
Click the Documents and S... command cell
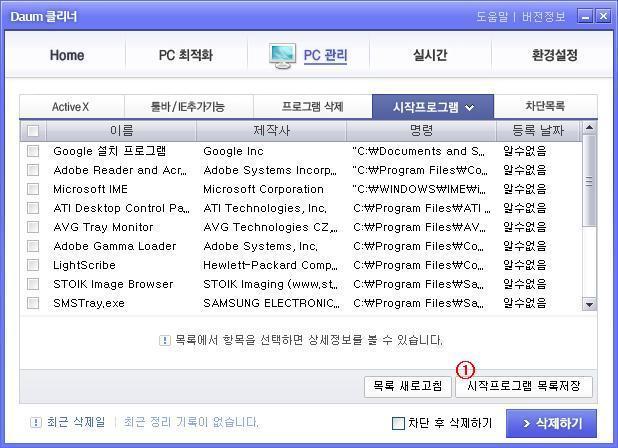[x=419, y=151]
